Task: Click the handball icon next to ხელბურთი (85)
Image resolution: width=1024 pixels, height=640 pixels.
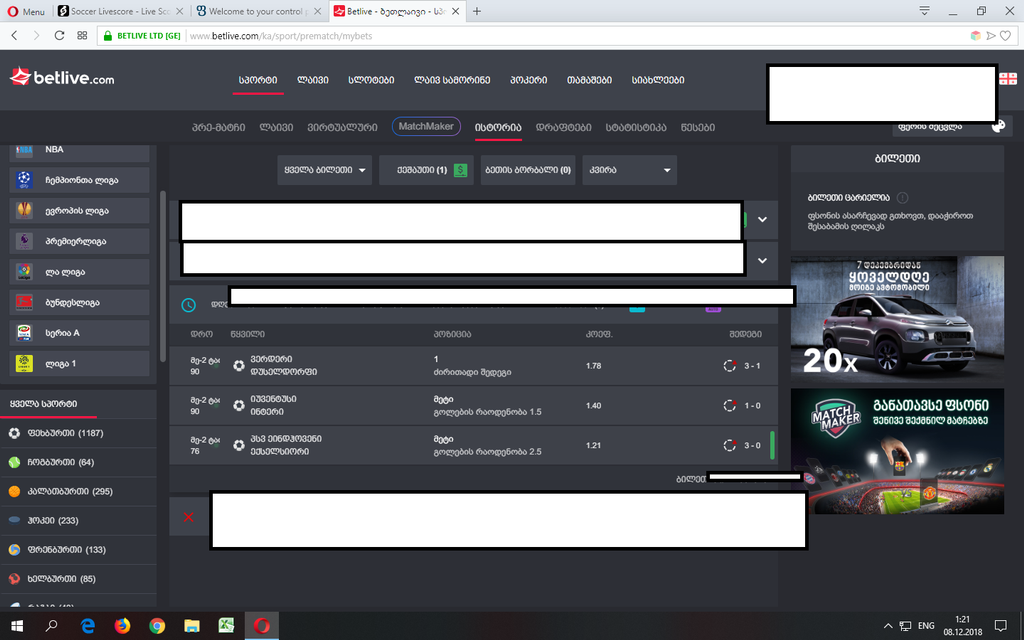Action: pos(14,579)
